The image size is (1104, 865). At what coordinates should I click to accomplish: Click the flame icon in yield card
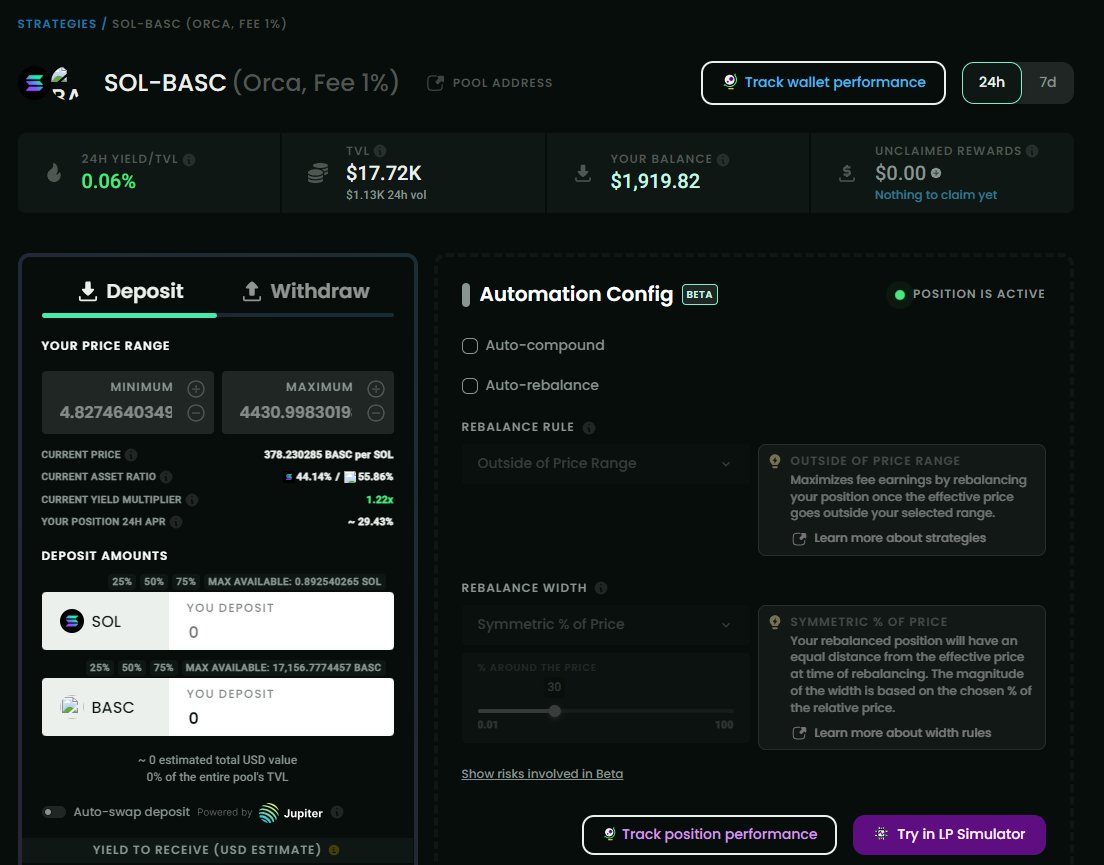tap(54, 172)
